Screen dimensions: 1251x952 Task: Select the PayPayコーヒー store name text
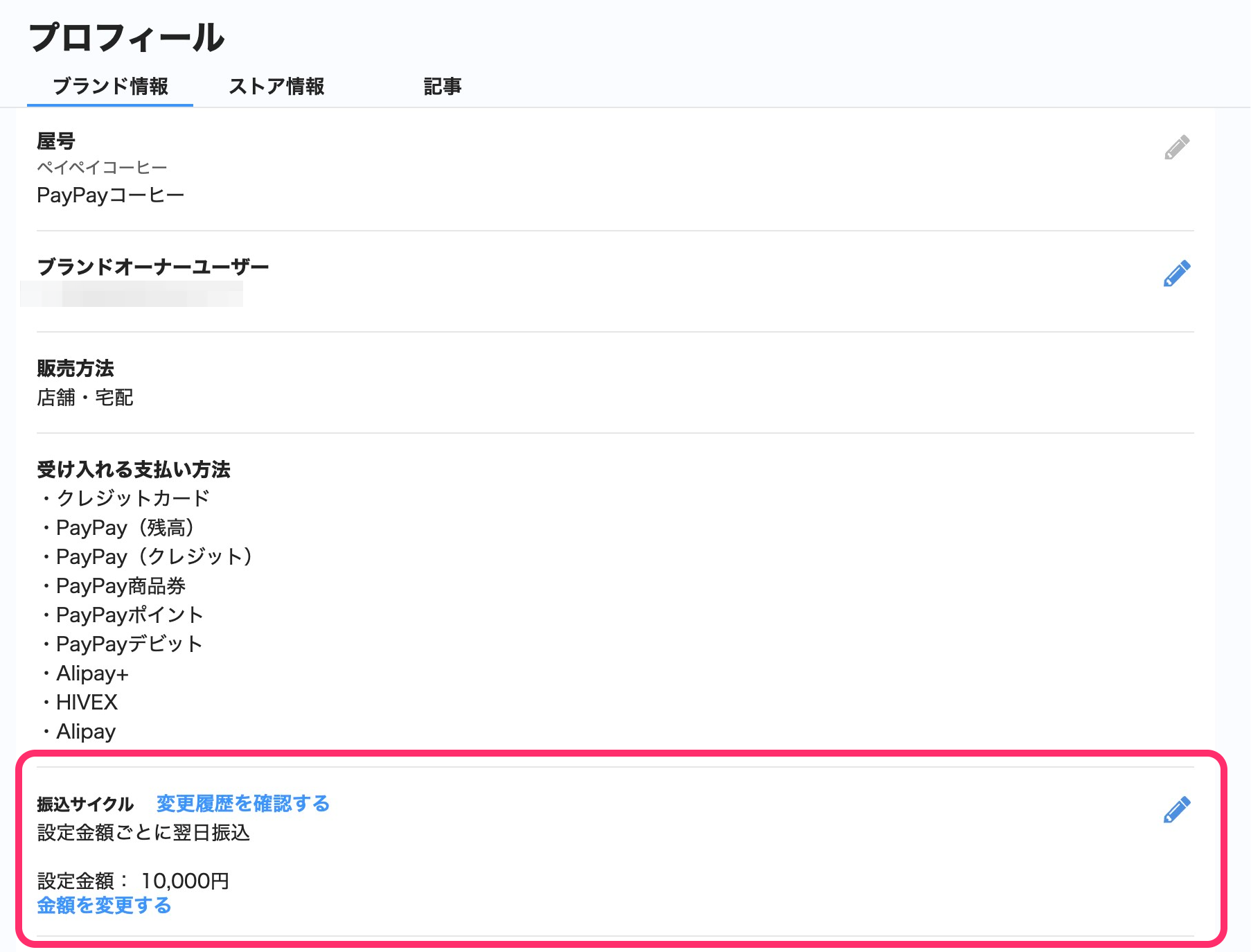(110, 195)
